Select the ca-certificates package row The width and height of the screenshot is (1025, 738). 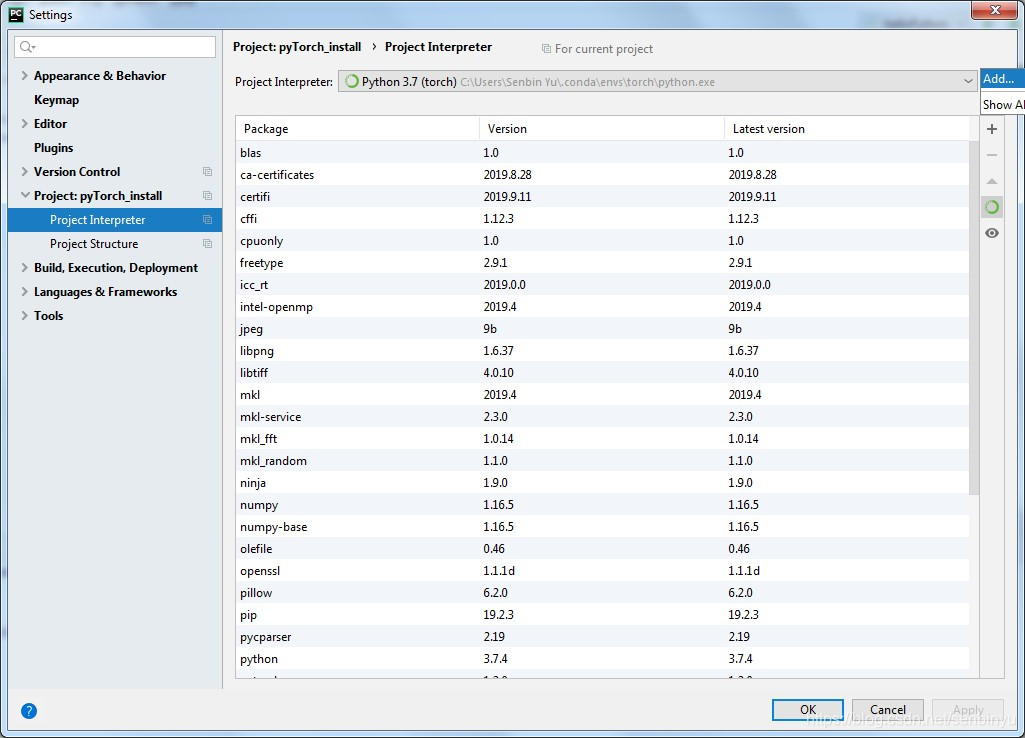(602, 175)
